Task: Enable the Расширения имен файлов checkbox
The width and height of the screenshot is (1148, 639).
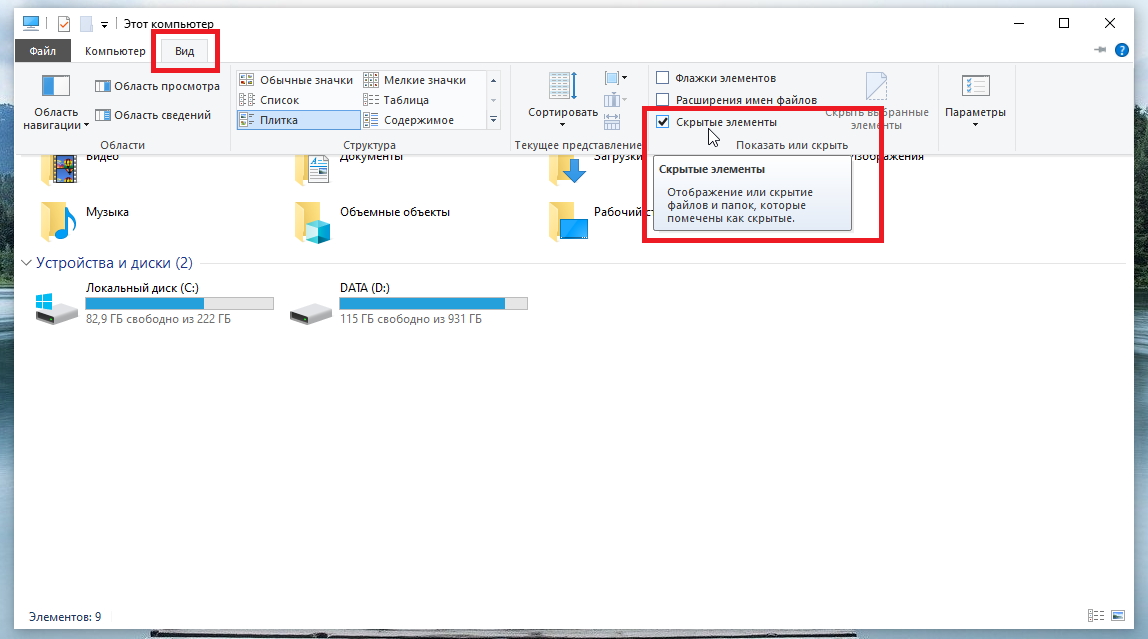Action: pyautogui.click(x=663, y=100)
